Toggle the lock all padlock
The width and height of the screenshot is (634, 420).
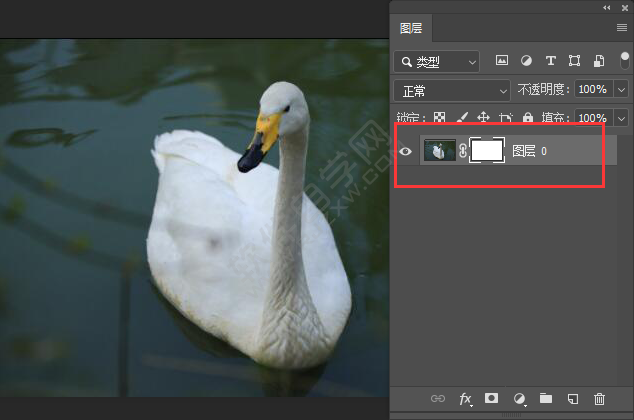528,118
